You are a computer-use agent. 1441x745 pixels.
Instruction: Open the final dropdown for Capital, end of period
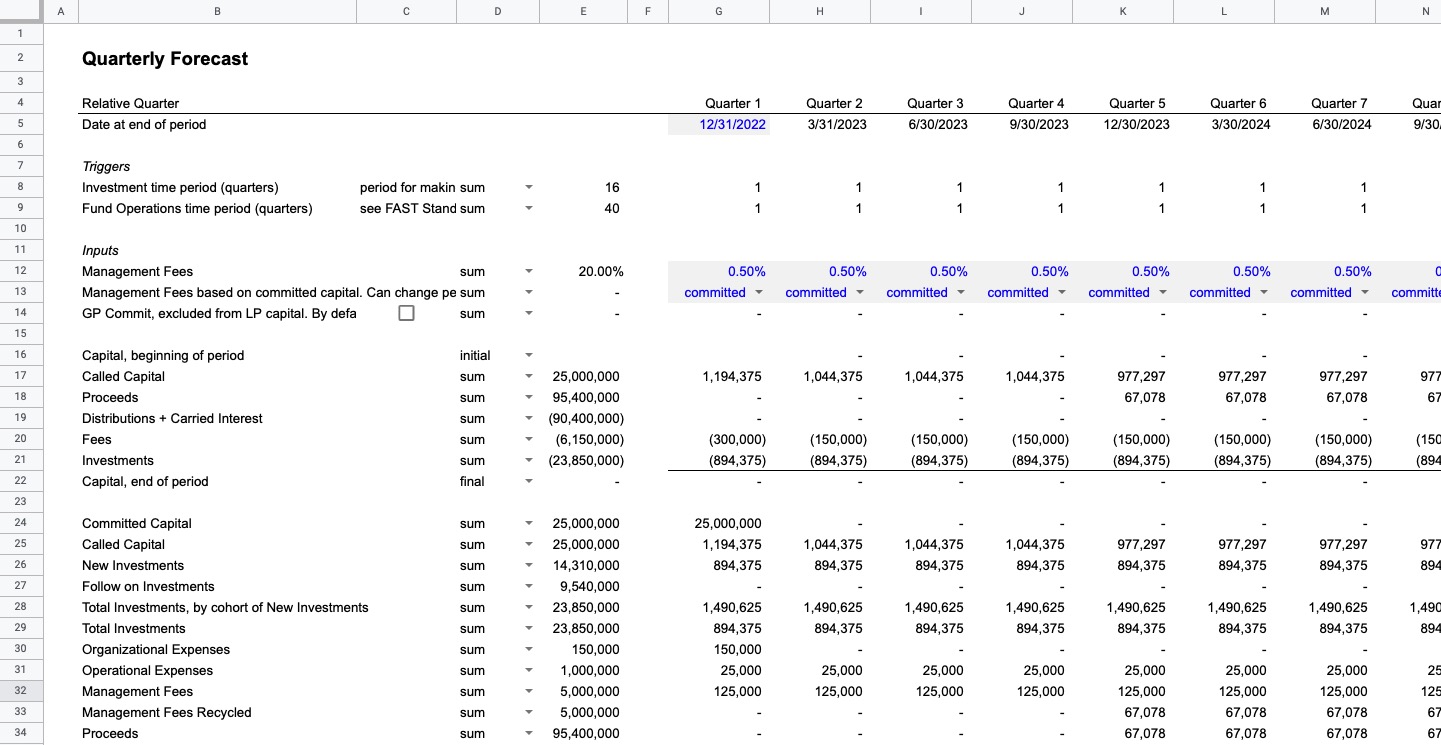coord(529,481)
